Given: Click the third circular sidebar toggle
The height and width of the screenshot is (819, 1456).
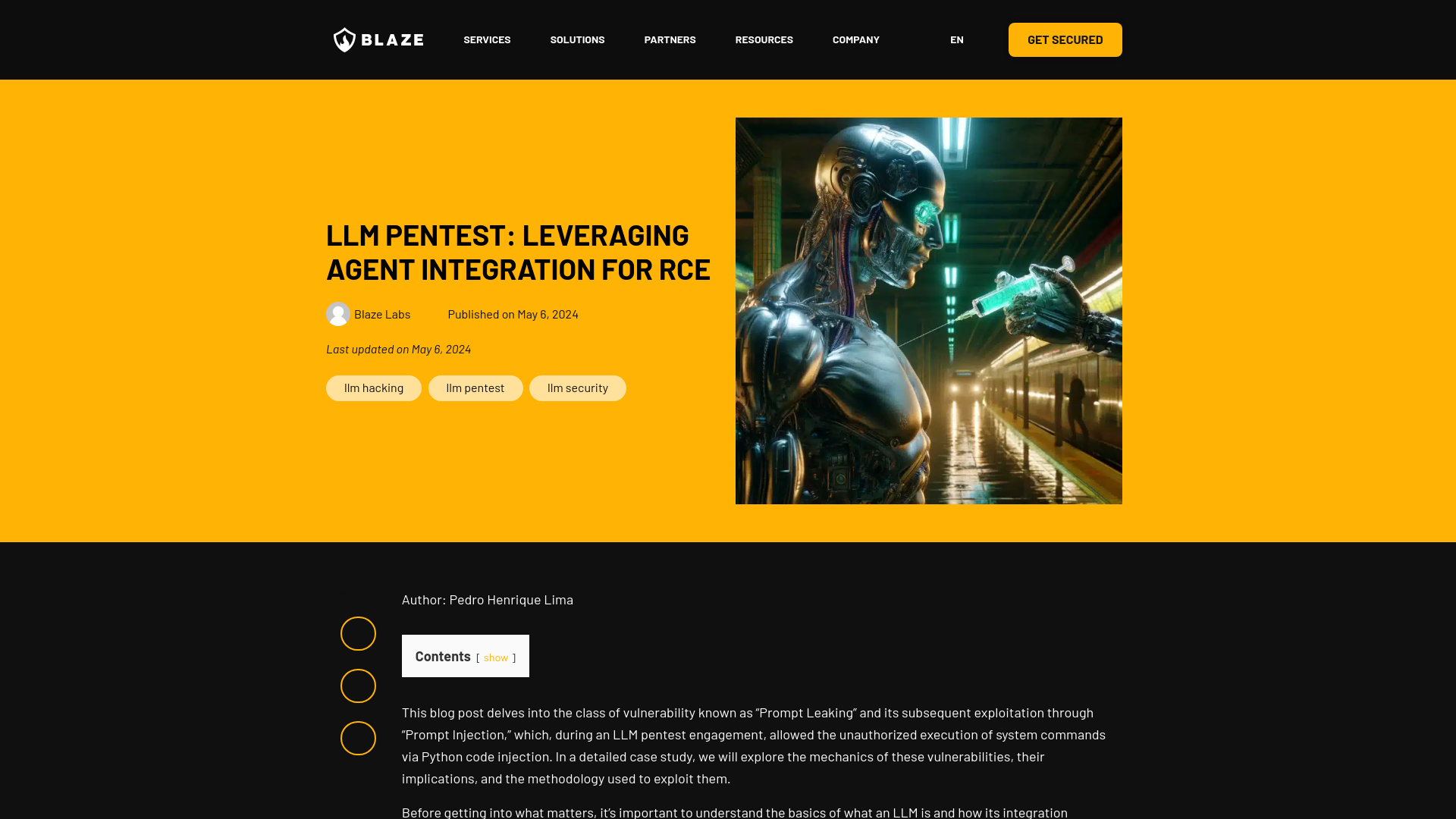Looking at the screenshot, I should pos(358,738).
